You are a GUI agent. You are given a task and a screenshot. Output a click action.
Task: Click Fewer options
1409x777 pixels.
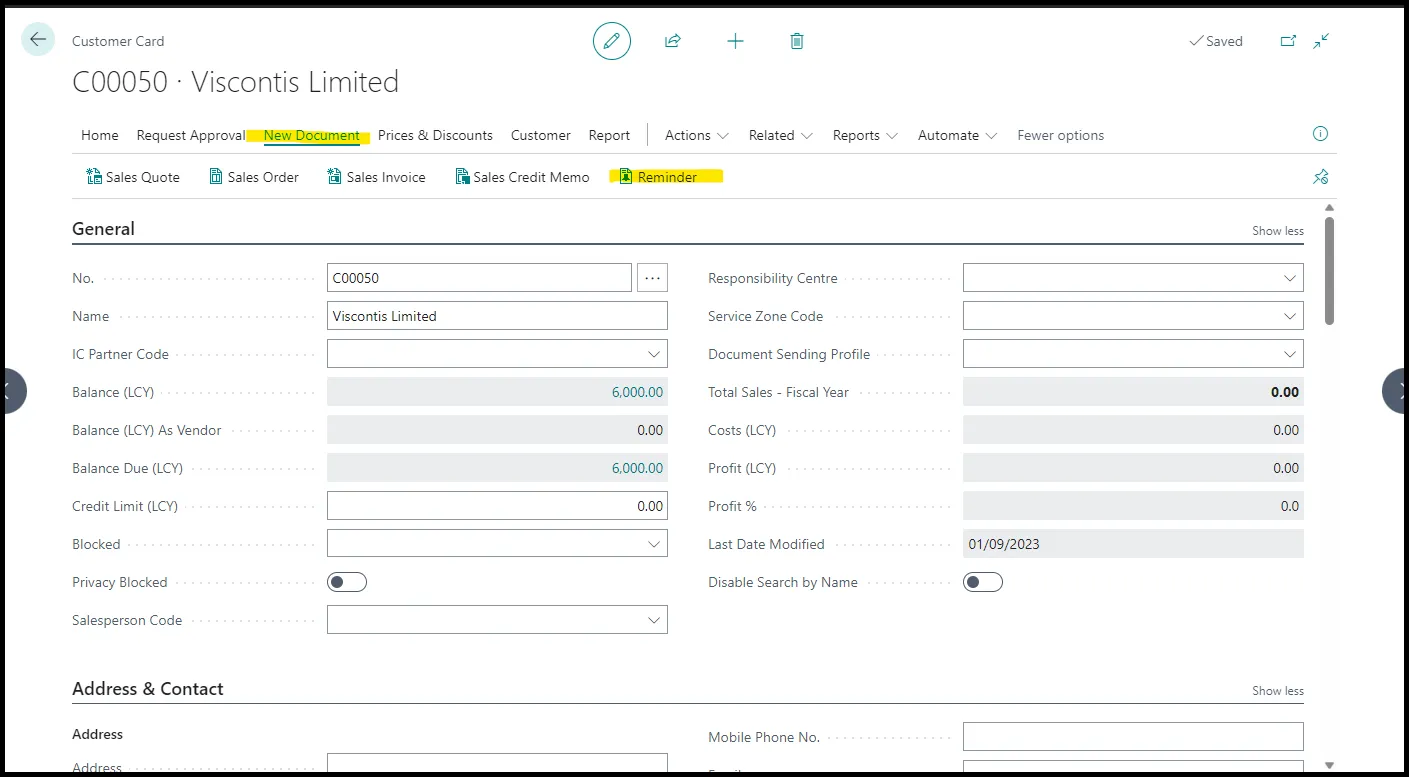[x=1061, y=135]
